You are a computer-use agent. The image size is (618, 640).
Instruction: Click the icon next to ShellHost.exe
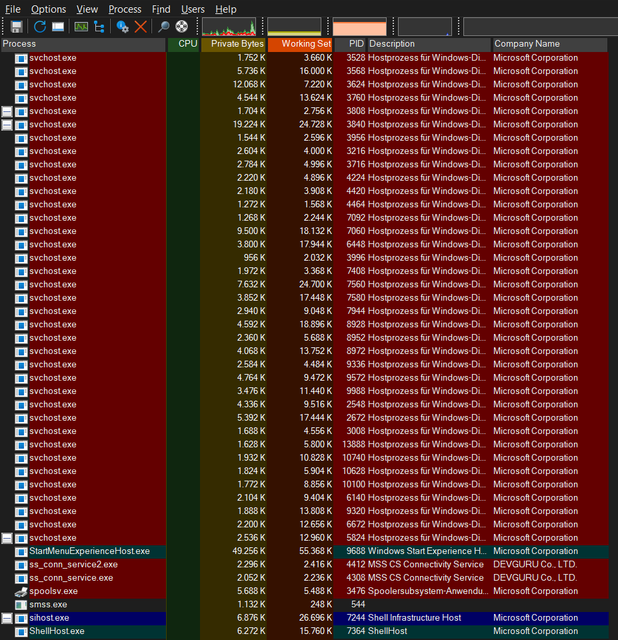tap(21, 632)
